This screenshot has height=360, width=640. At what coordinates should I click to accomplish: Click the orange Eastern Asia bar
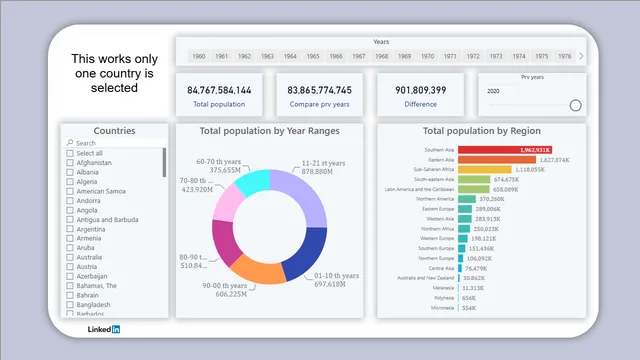[x=497, y=160]
